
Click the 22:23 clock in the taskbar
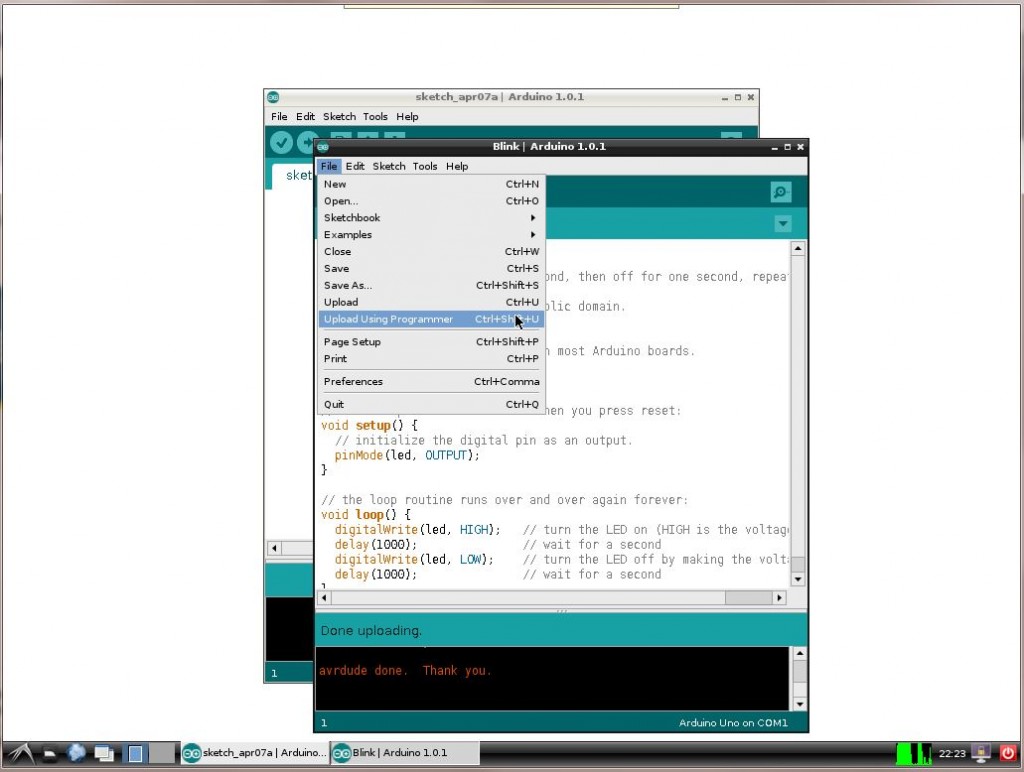click(x=952, y=754)
